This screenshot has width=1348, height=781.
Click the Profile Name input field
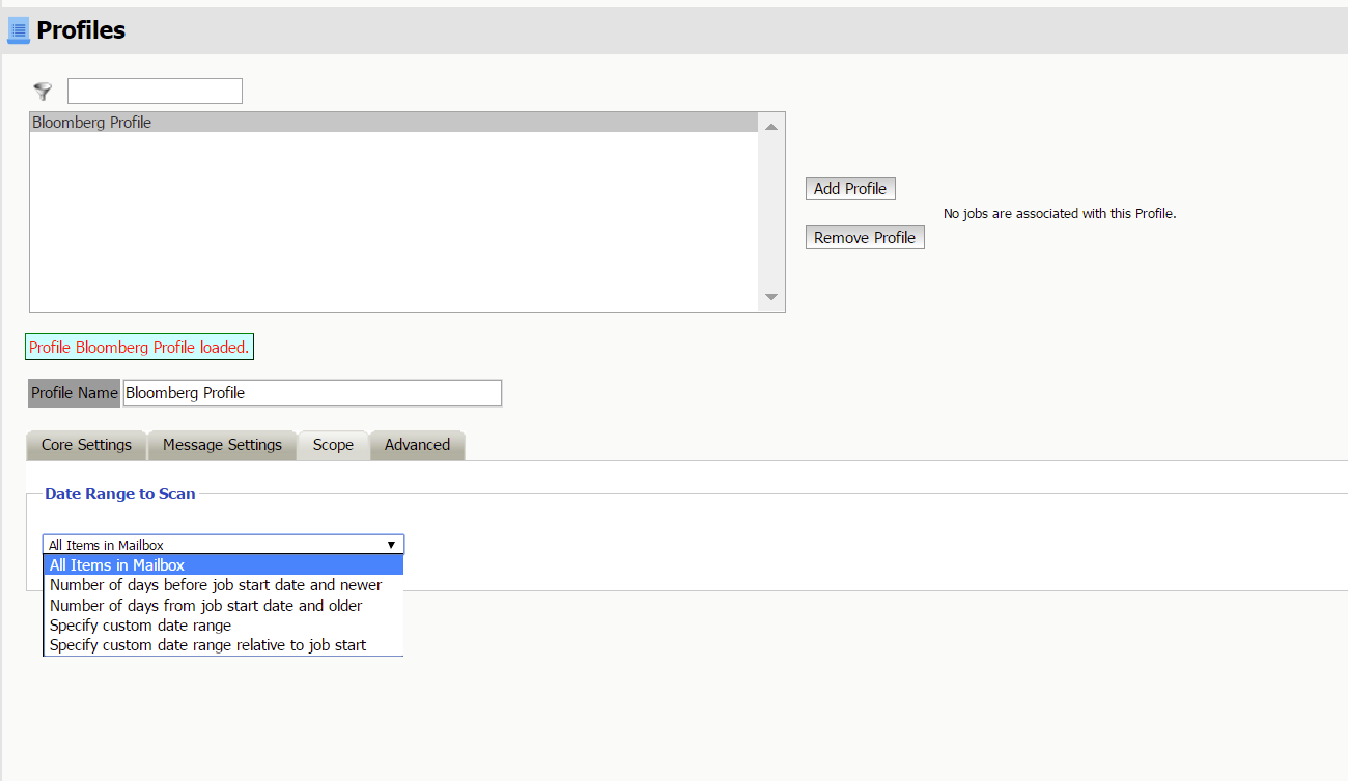pyautogui.click(x=312, y=393)
